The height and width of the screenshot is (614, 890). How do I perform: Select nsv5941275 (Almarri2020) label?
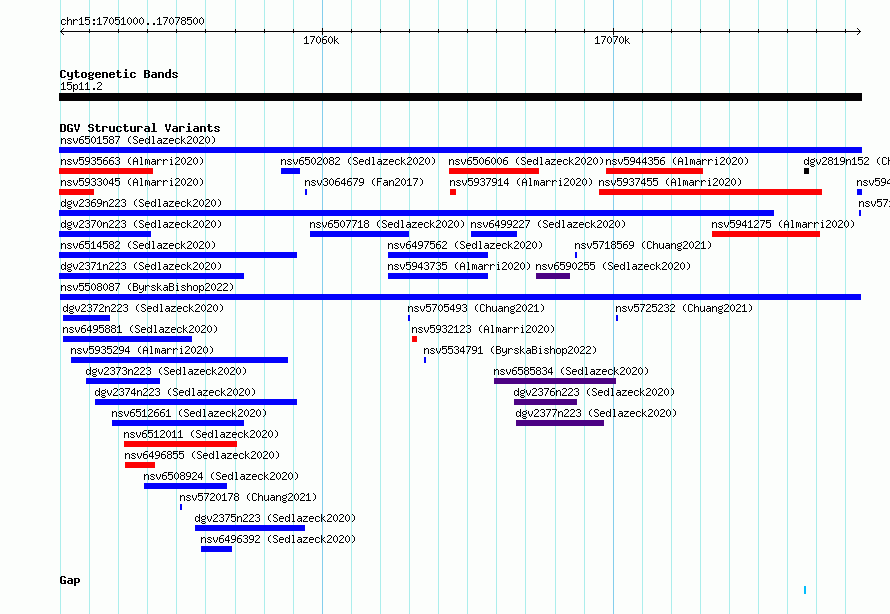tap(783, 224)
